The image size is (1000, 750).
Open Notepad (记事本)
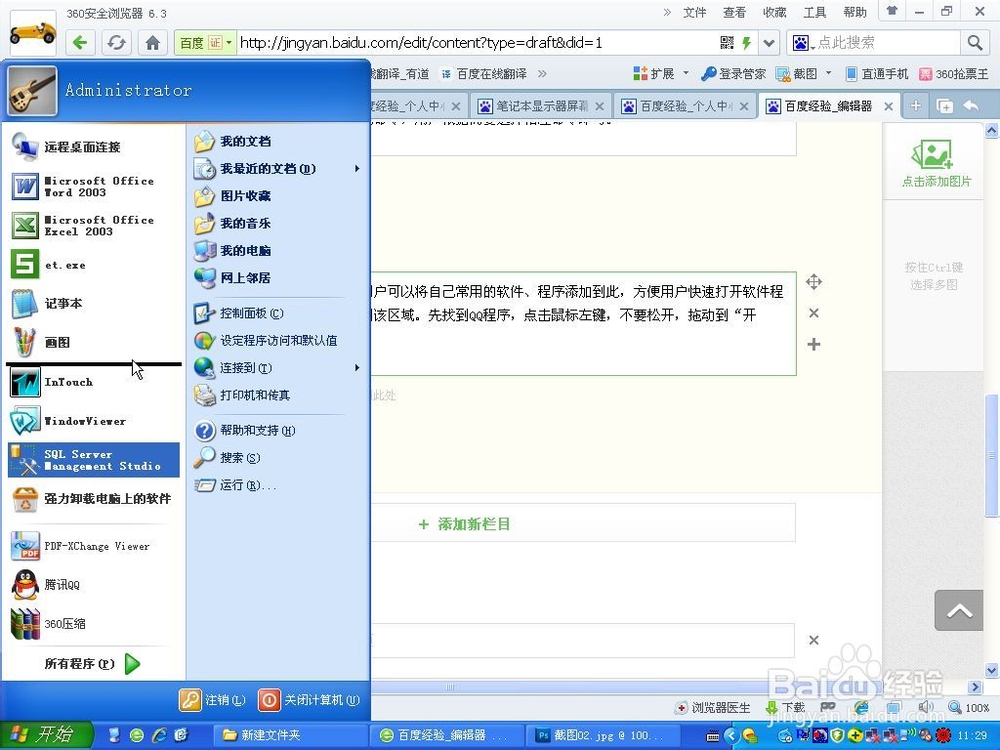click(x=94, y=304)
